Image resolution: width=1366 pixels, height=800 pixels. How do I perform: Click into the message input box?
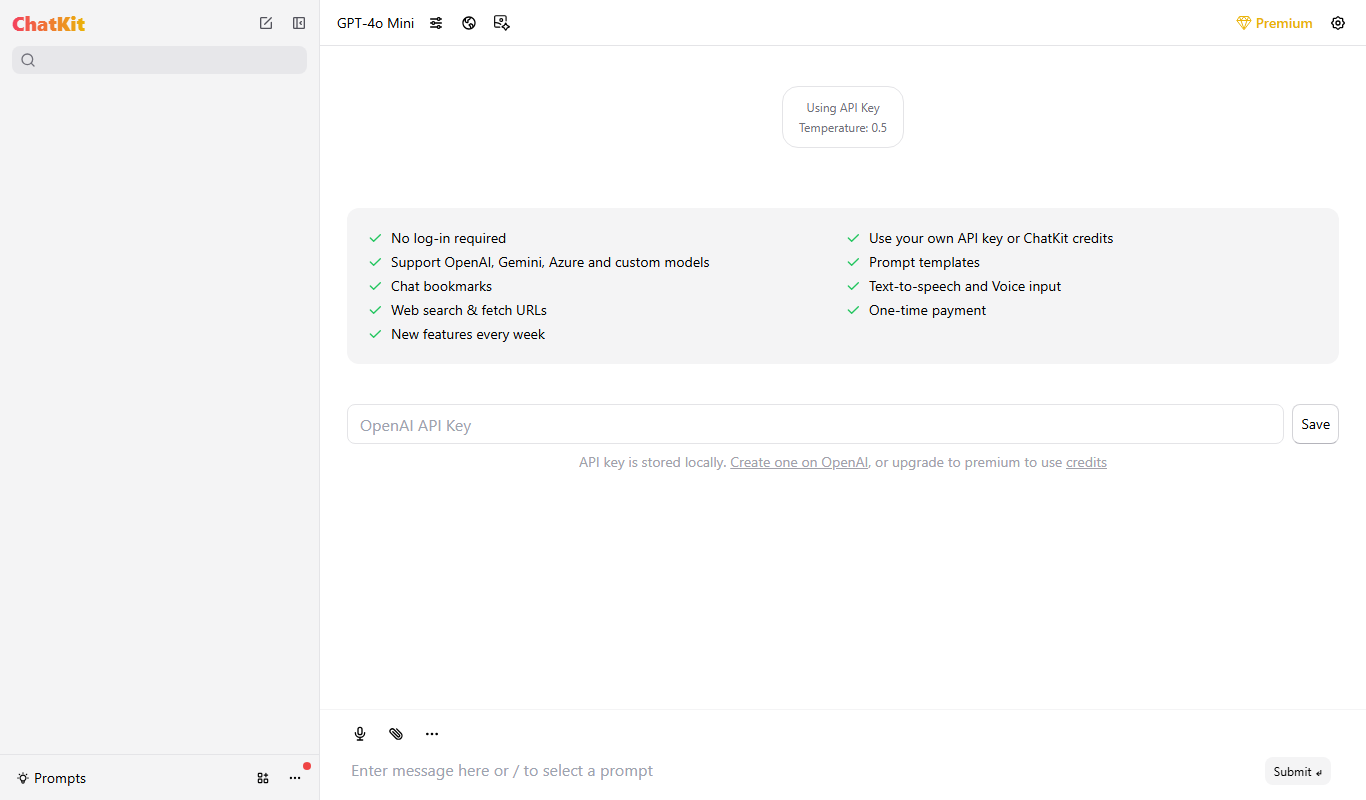(x=800, y=771)
